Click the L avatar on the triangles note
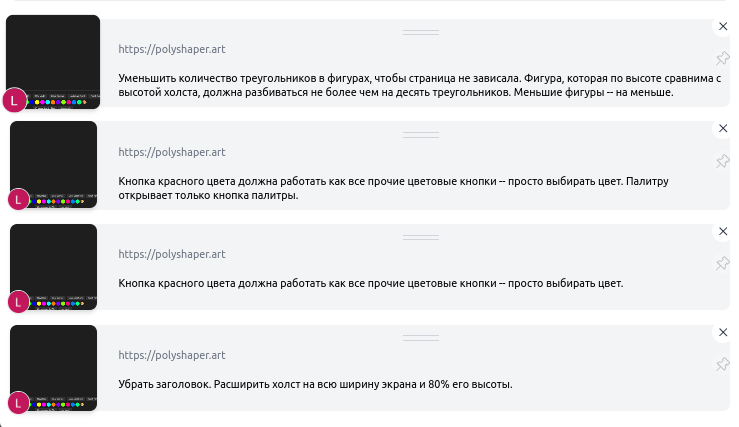 pyautogui.click(x=14, y=100)
